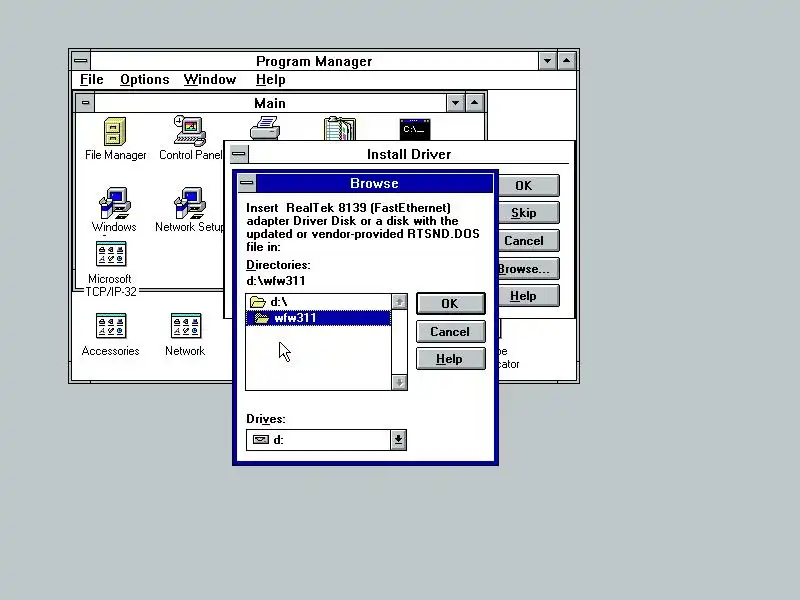Open the Options menu
This screenshot has width=800, height=600.
click(x=144, y=80)
